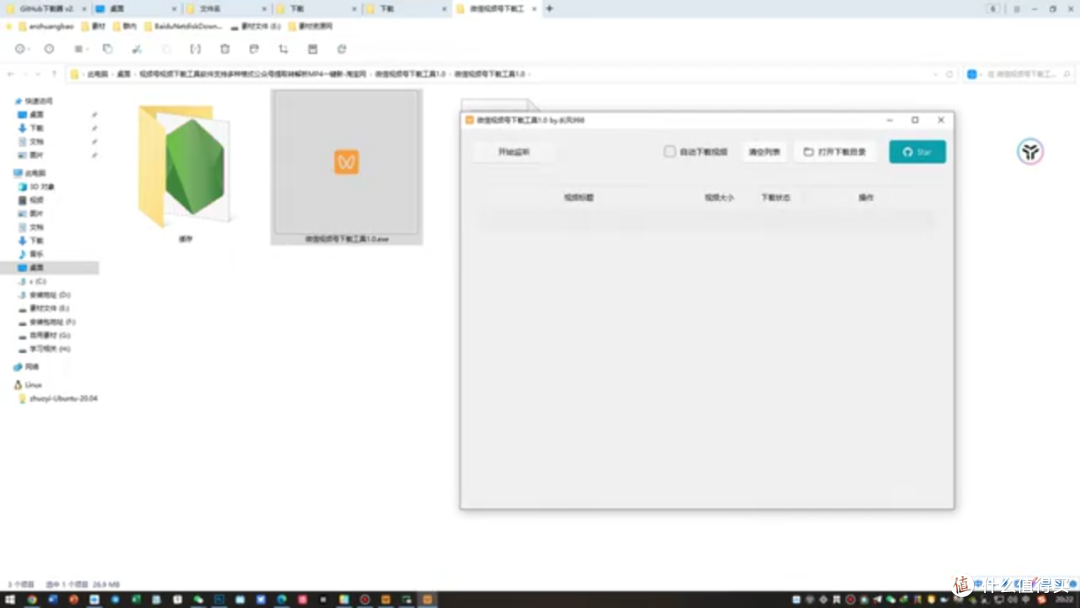Click the floating round assistant icon
Viewport: 1080px width, 608px height.
tap(1030, 151)
